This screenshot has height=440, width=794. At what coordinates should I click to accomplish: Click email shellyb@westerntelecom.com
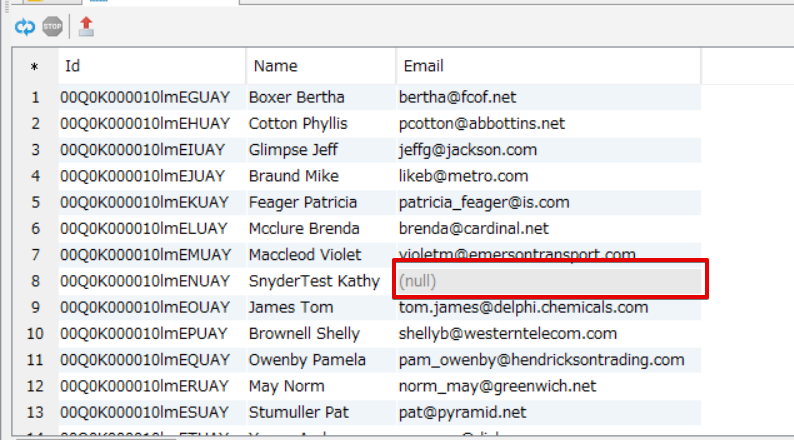(x=508, y=334)
